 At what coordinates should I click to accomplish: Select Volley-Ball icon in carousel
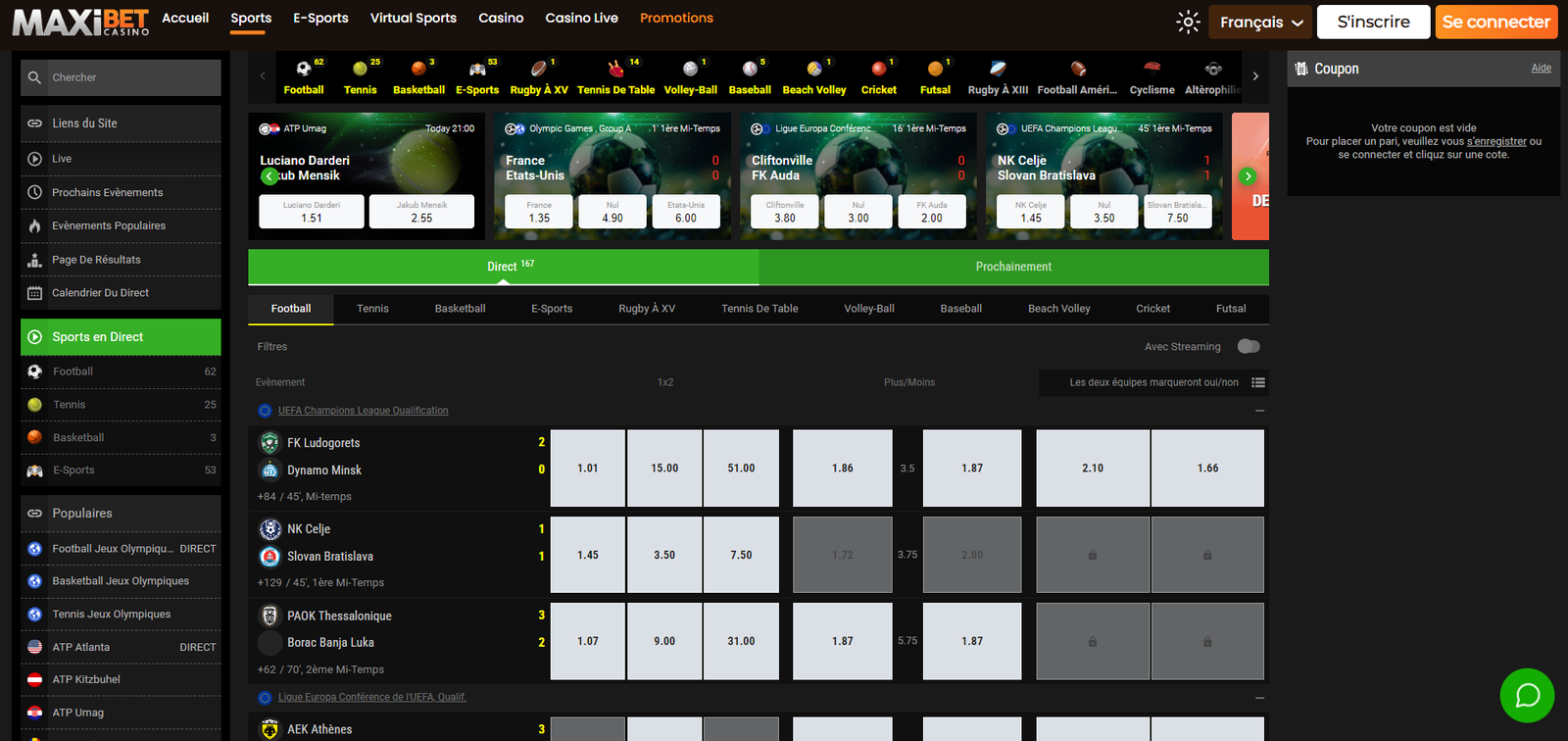point(691,69)
